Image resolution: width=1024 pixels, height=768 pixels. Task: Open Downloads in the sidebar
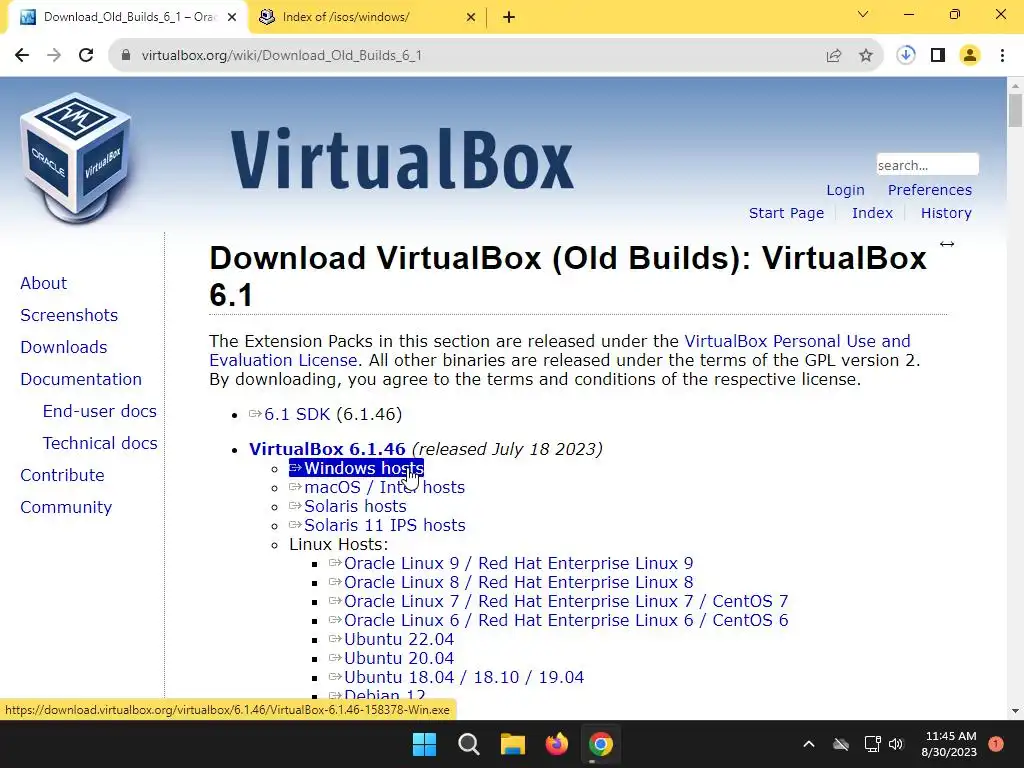pyautogui.click(x=63, y=347)
